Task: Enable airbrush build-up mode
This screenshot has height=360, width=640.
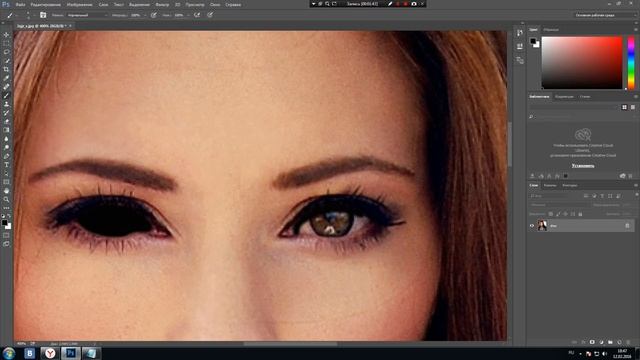Action: (197, 15)
